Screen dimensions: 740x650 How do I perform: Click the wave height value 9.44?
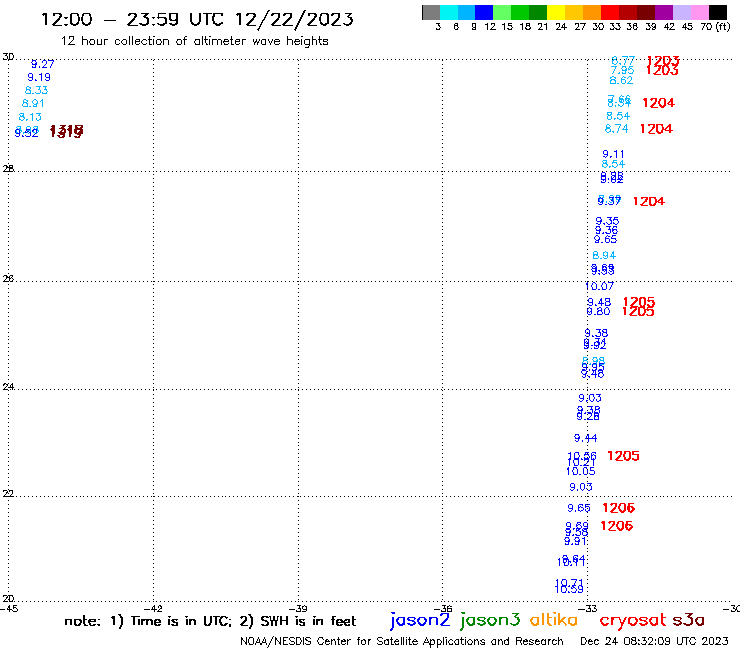click(x=585, y=438)
